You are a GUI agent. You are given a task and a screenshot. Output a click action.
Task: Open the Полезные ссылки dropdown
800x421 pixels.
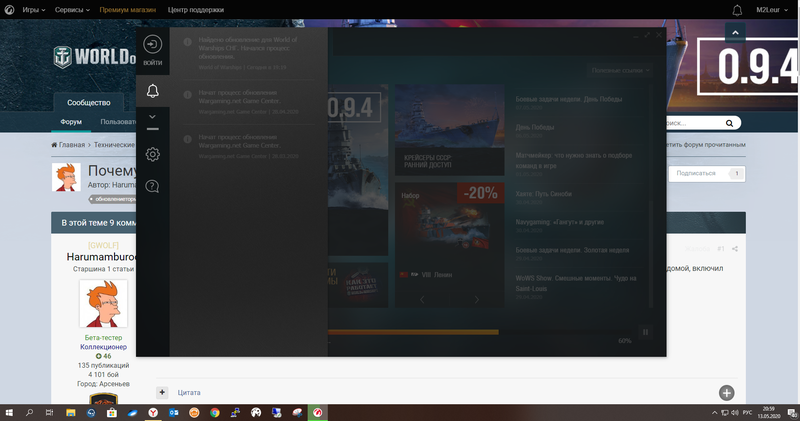[620, 70]
